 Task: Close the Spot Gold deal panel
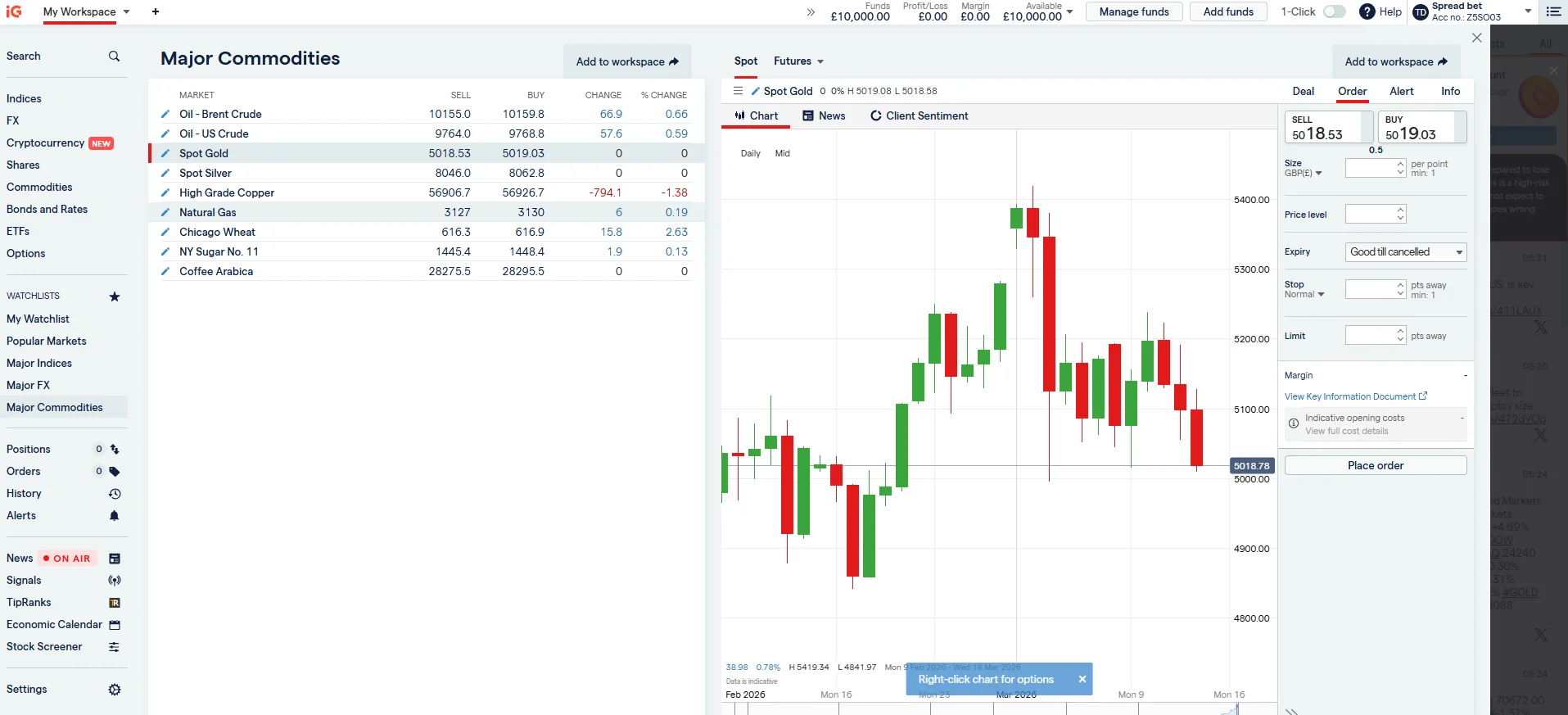click(x=1477, y=38)
